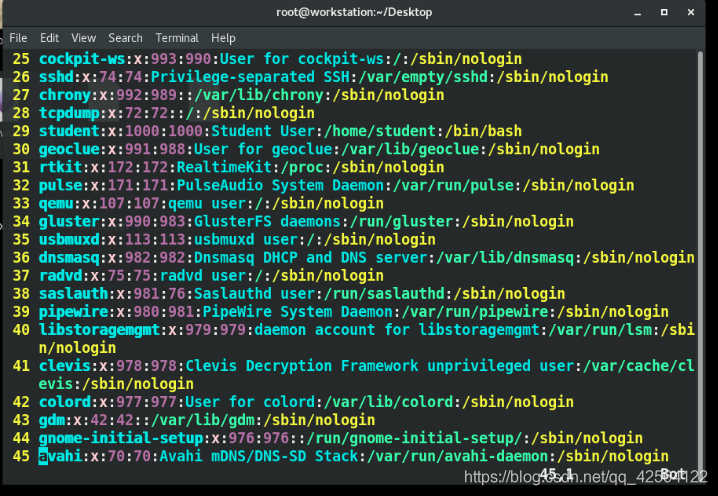Click the username 'cockpit-ws' on line 25
718x496 pixels.
(82, 59)
